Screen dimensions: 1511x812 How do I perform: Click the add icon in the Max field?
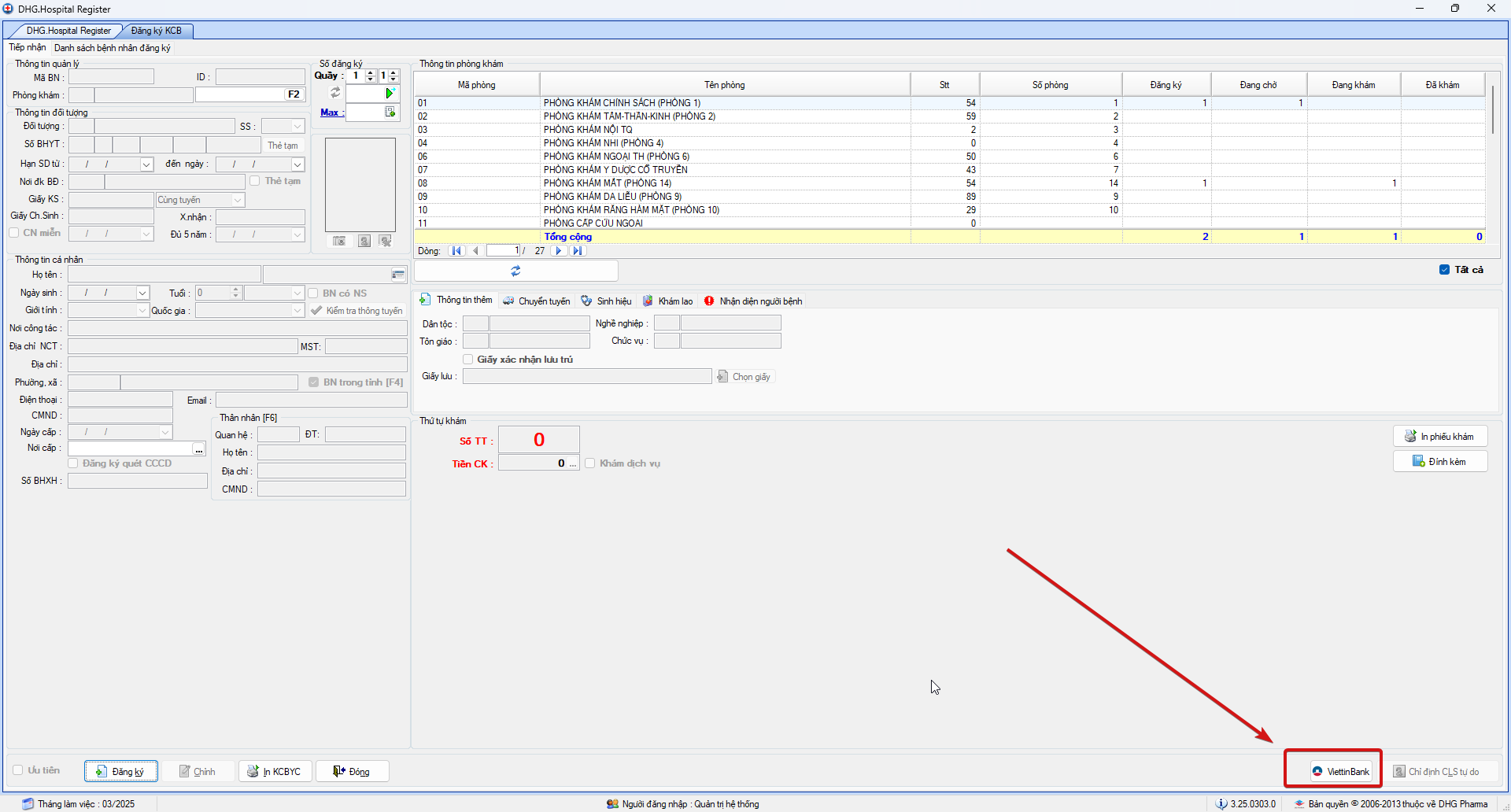(x=390, y=113)
